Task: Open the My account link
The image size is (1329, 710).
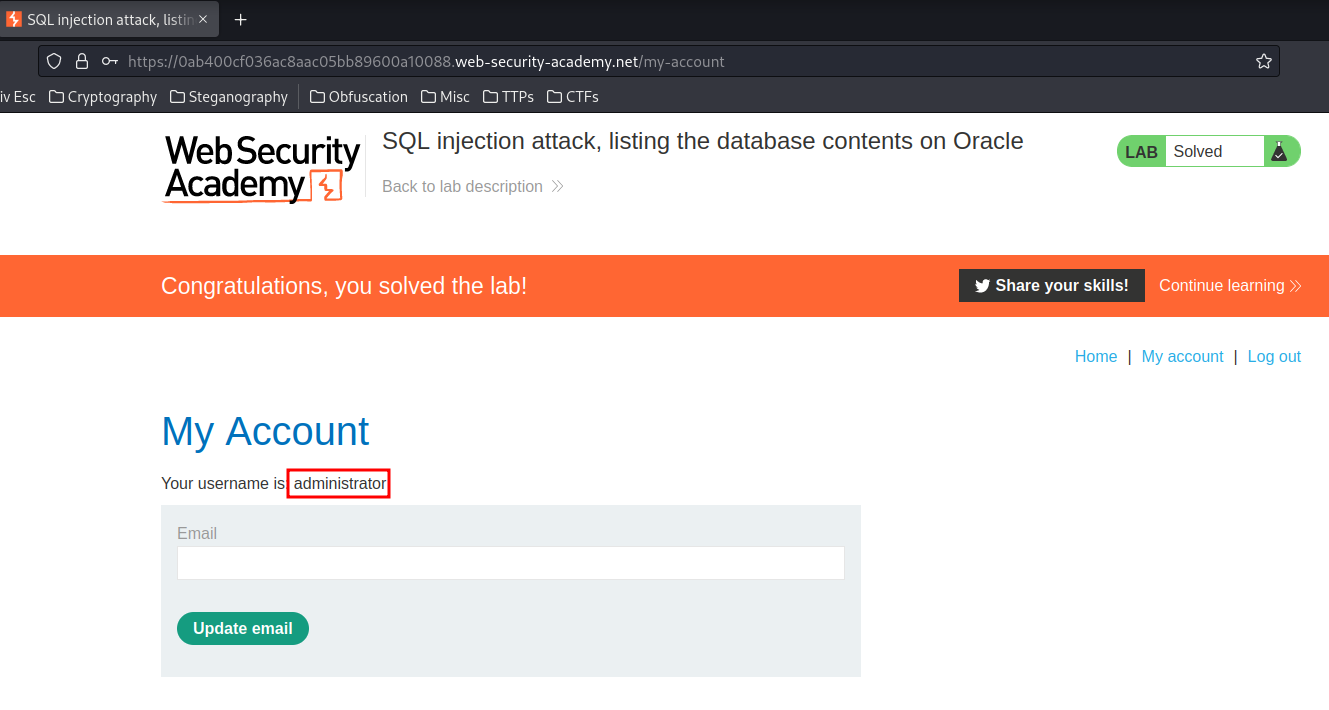Action: (1182, 357)
